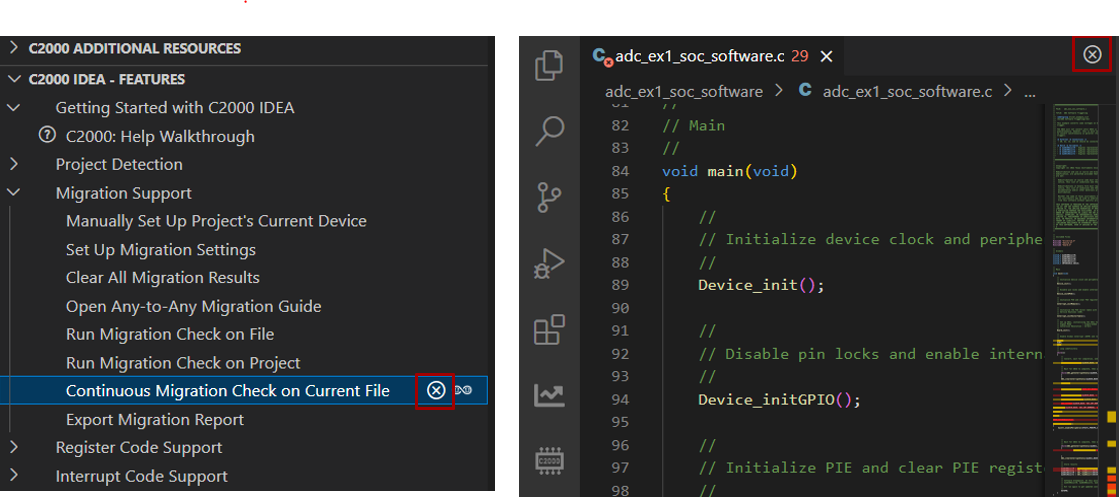Open the Explorer icon in activity bar
This screenshot has width=1119, height=499.
(549, 65)
